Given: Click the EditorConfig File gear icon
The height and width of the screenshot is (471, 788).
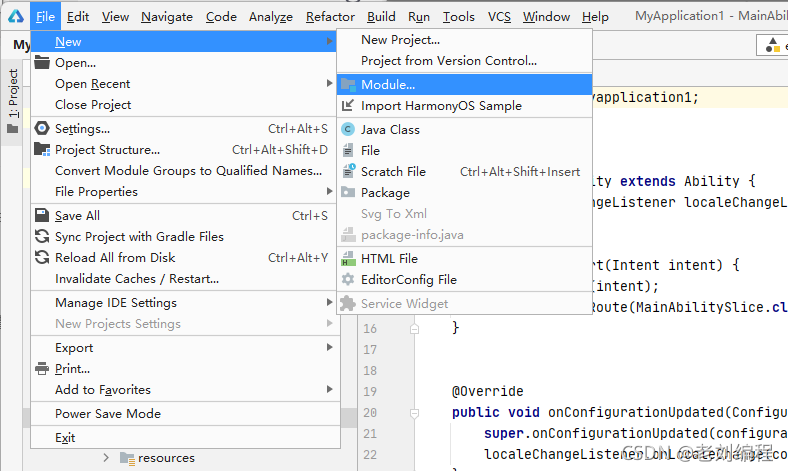Looking at the screenshot, I should [x=348, y=279].
